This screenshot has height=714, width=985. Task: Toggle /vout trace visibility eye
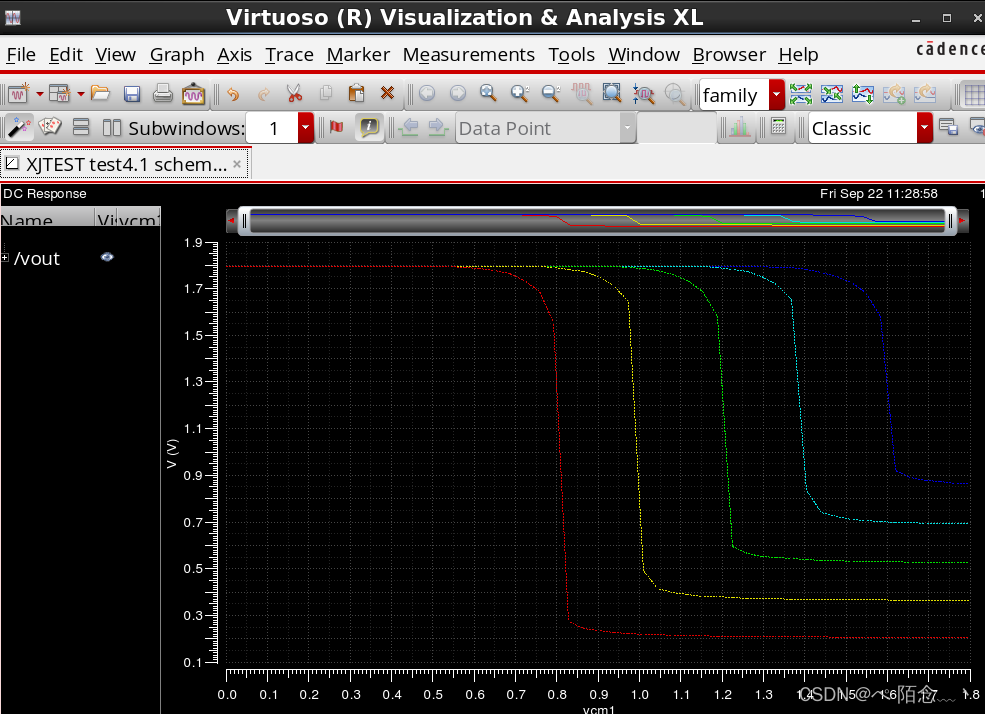[107, 257]
